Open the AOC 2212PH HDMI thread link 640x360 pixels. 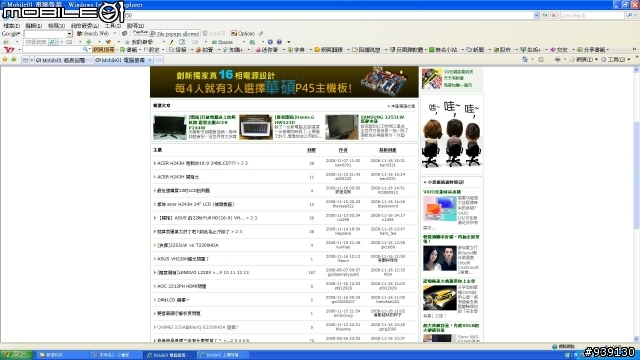pos(182,286)
